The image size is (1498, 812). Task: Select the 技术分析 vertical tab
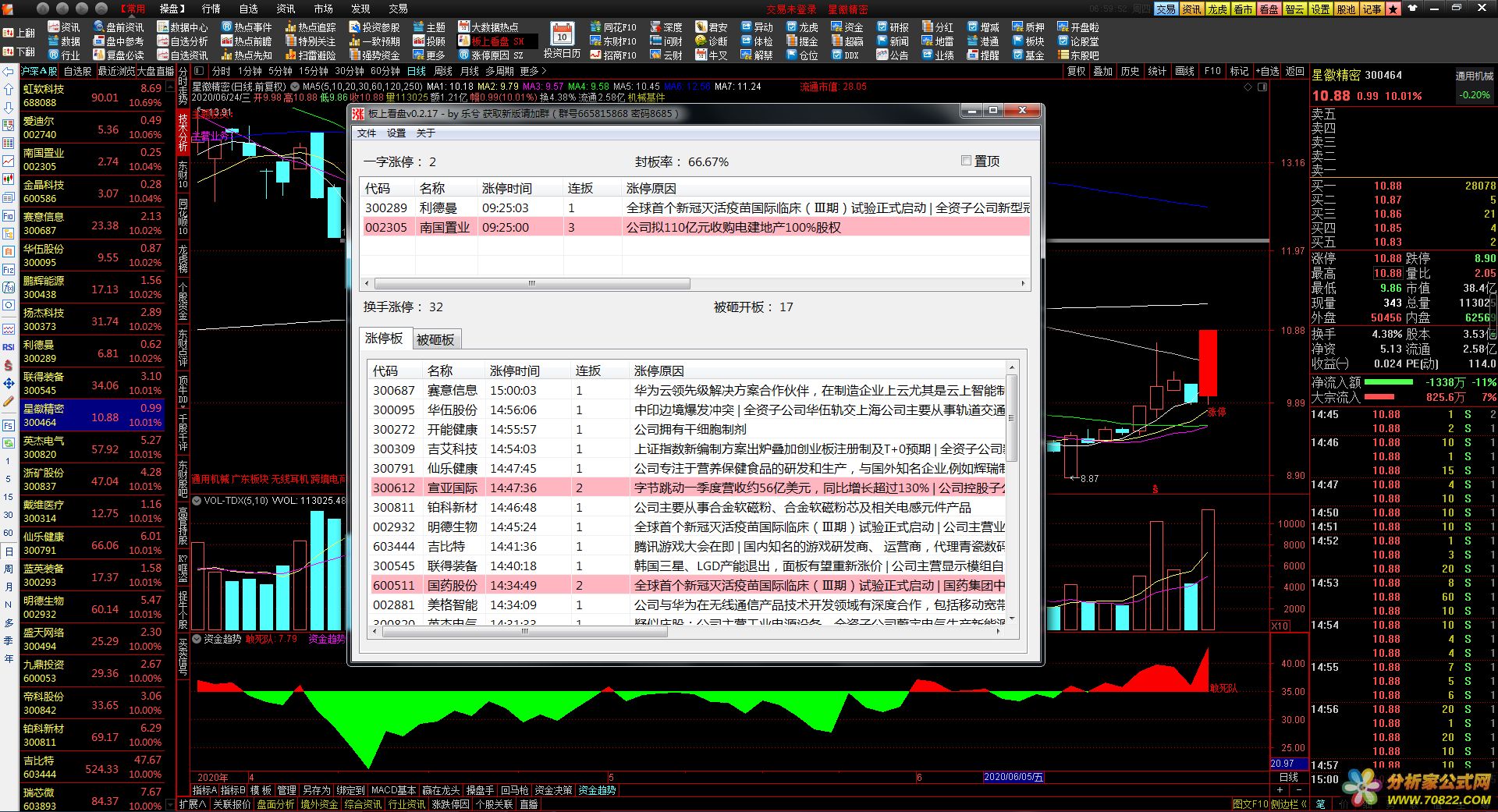point(183,131)
